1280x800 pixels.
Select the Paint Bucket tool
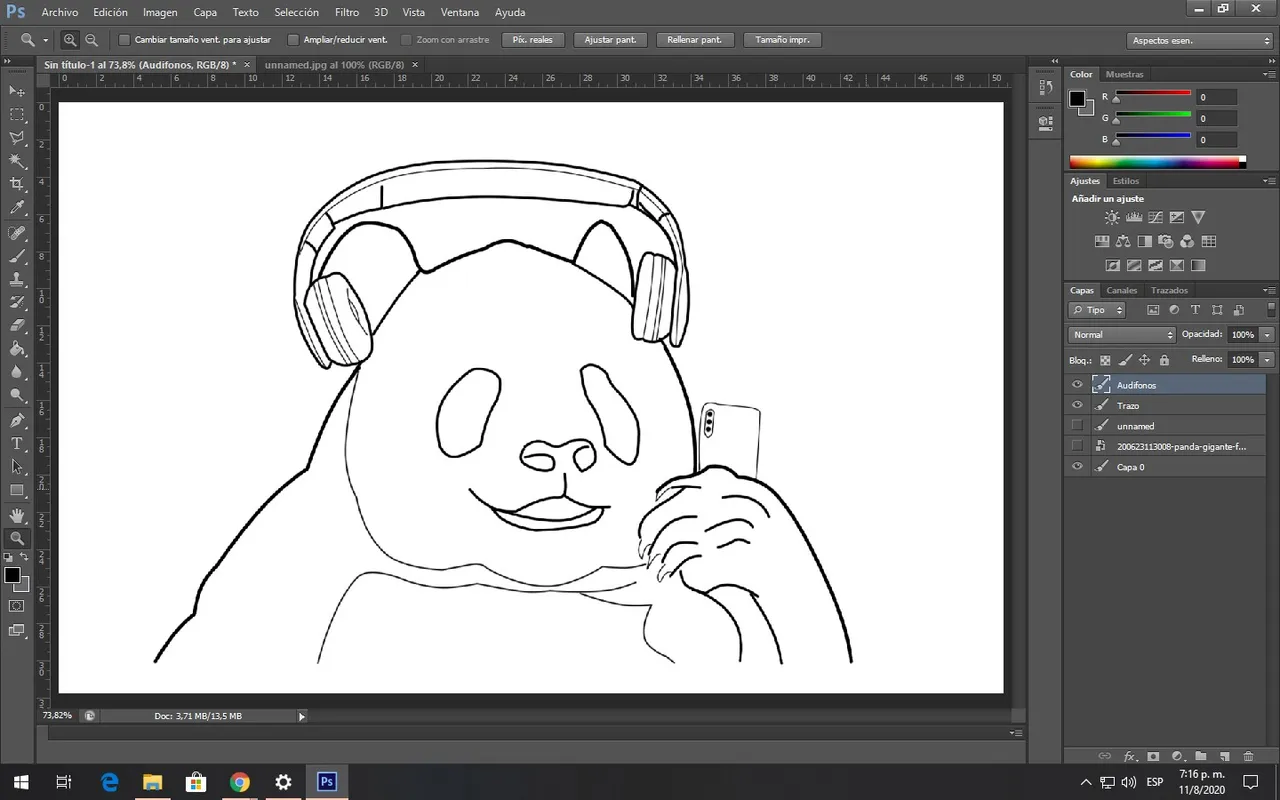click(17, 349)
